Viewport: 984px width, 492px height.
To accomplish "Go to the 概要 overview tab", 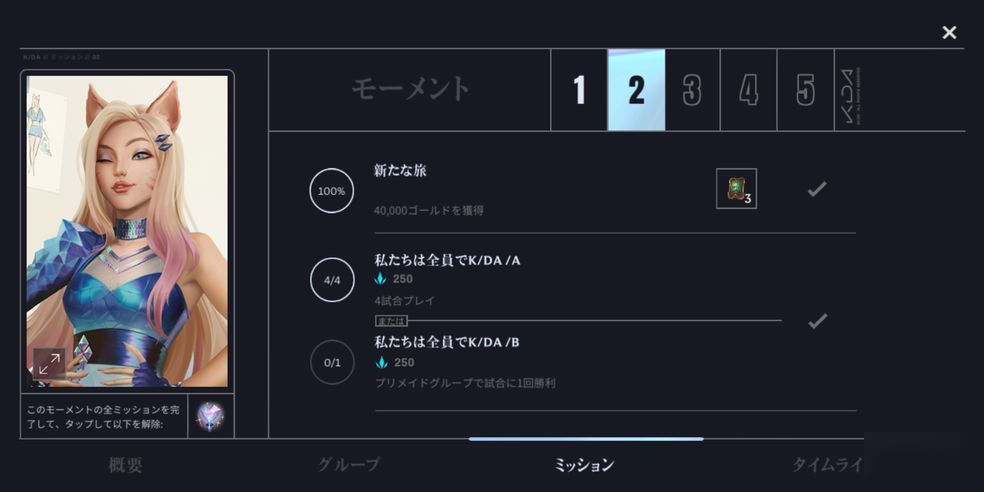I will click(x=126, y=465).
